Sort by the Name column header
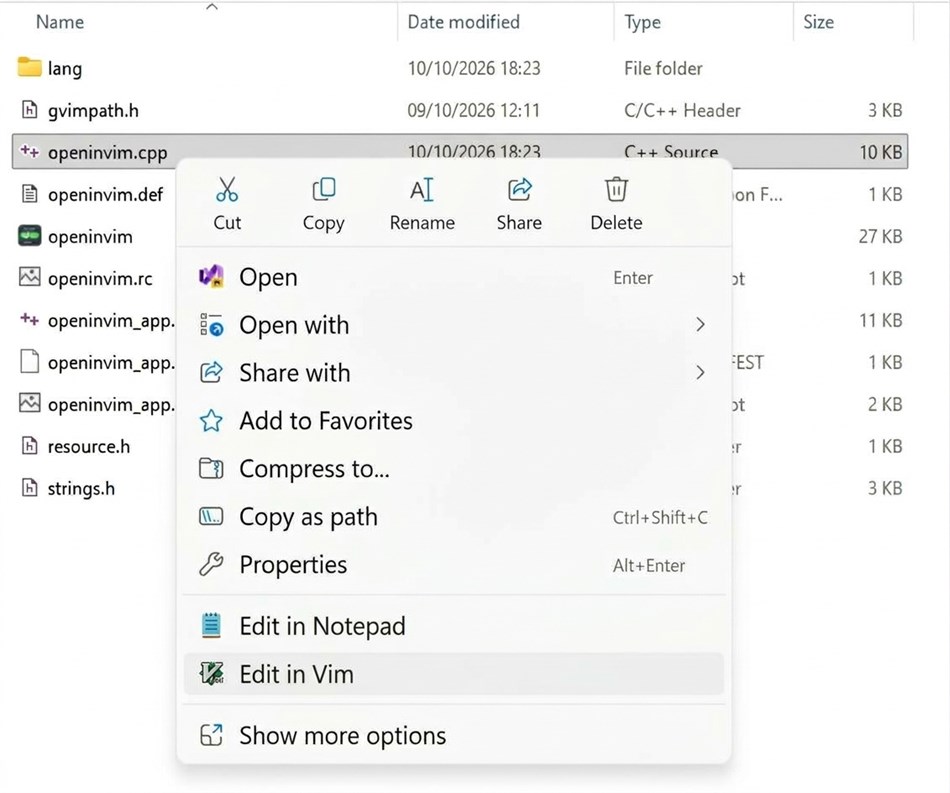 coord(60,22)
